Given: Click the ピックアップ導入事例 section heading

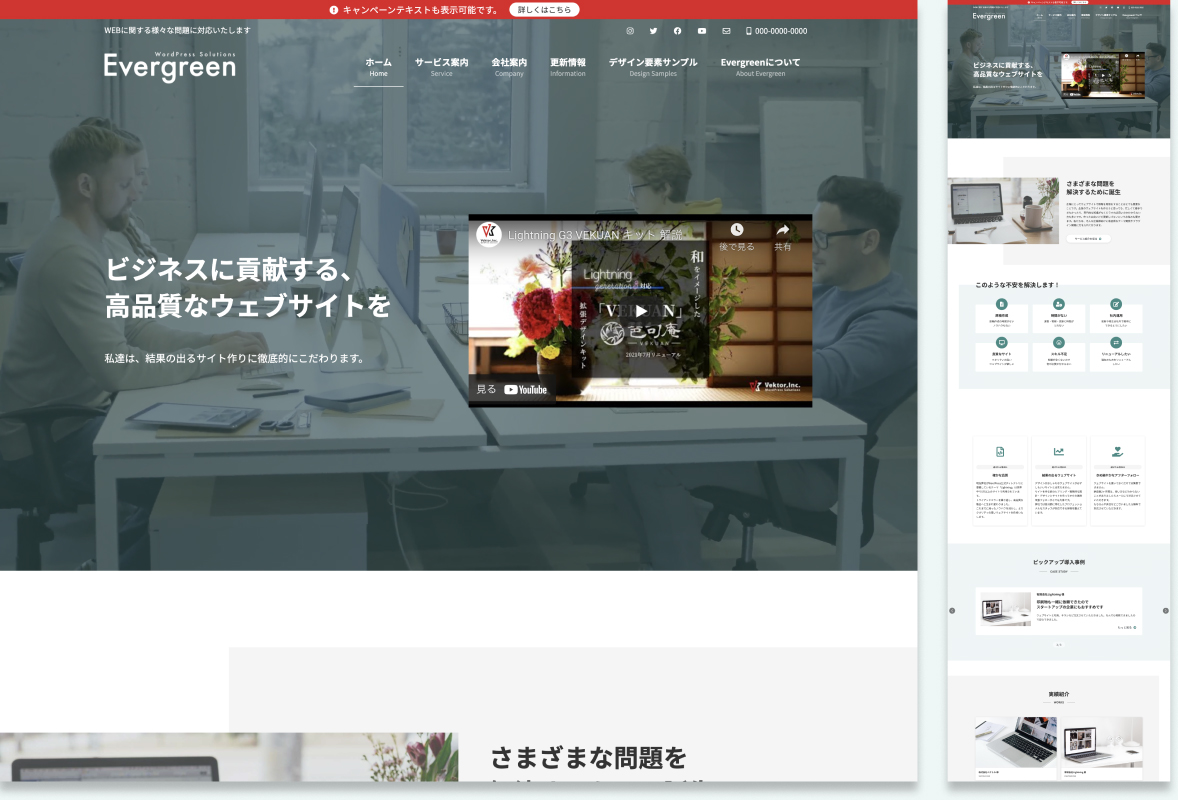Looking at the screenshot, I should pos(1059,562).
